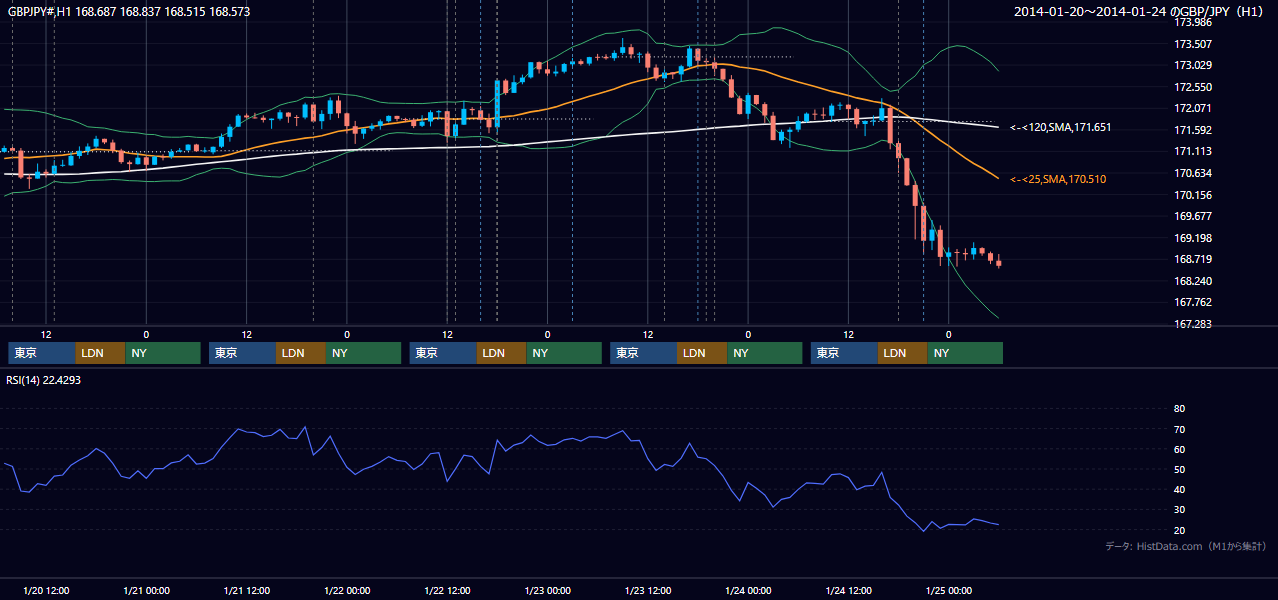Click price axis label 171.592
Viewport: 1278px width, 600px height.
click(x=1193, y=130)
